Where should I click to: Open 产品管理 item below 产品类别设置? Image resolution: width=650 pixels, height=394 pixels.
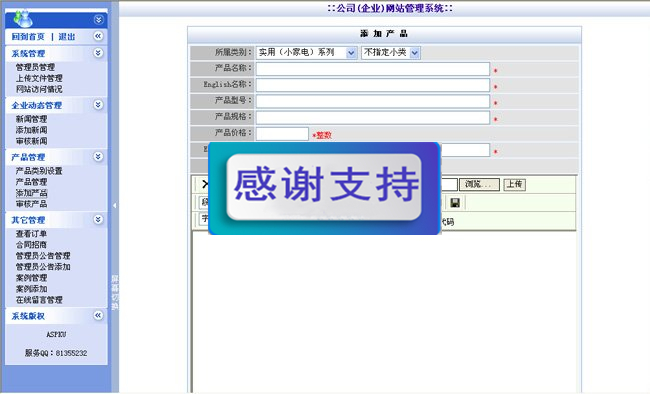point(32,182)
